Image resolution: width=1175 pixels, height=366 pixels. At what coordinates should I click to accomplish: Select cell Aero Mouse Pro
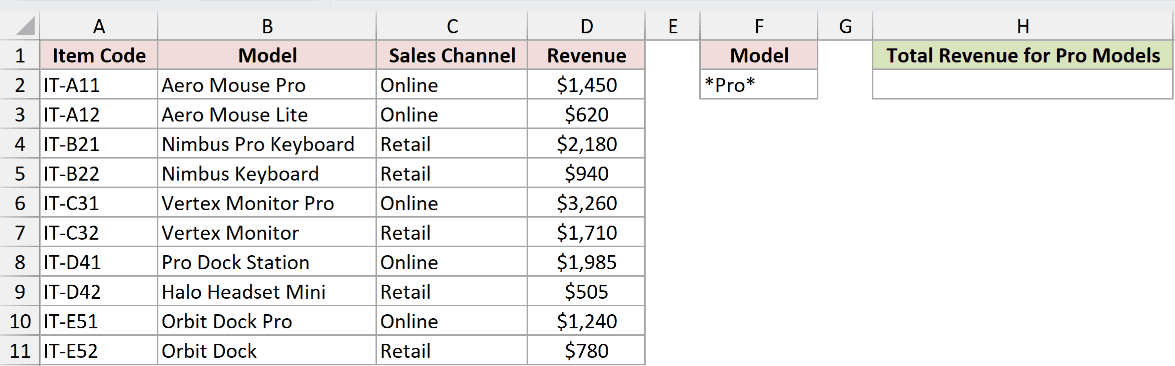[267, 85]
